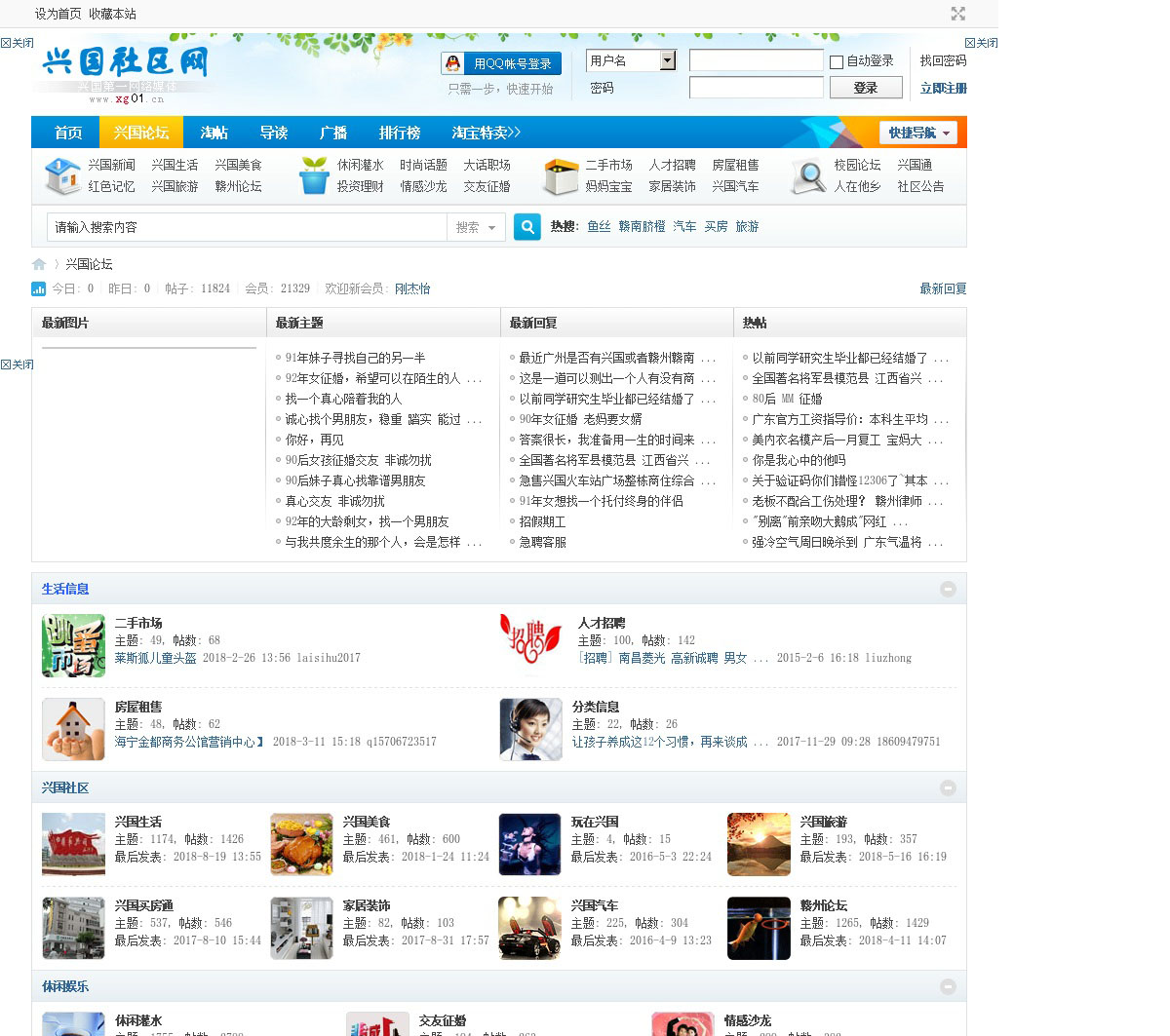Open the 兴国论坛 navigation tab
This screenshot has height=1036, width=1170.
pyautogui.click(x=140, y=133)
